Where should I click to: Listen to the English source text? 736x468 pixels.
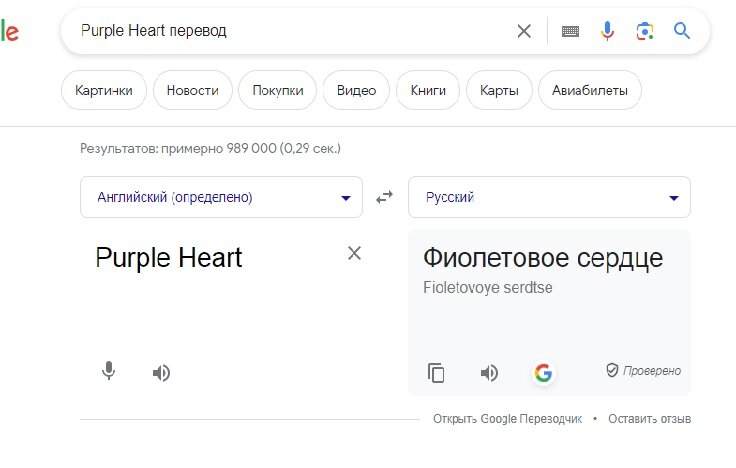click(161, 373)
